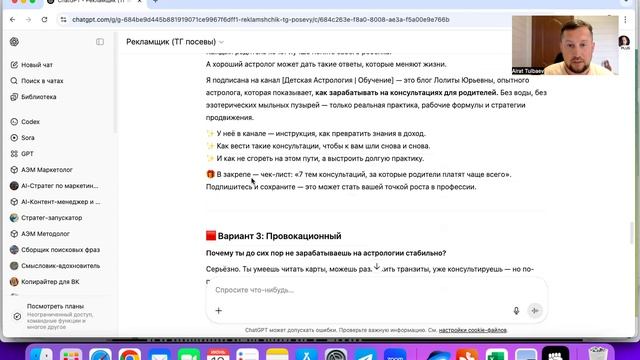Viewport: 640px width, 360px height.
Task: Open Calendar in the Dock
Action: coord(218,354)
